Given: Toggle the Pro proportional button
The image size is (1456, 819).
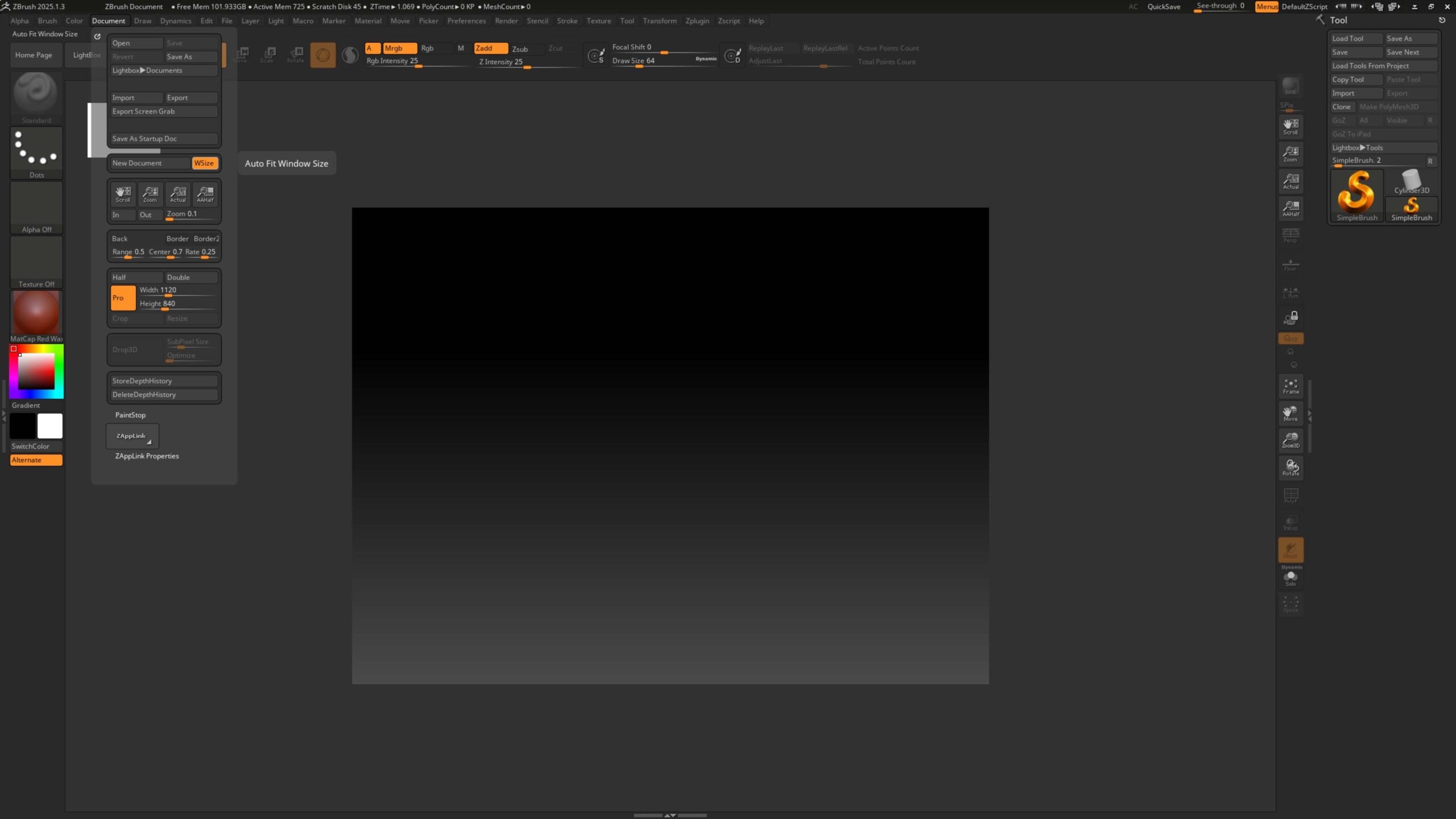Looking at the screenshot, I should (123, 297).
